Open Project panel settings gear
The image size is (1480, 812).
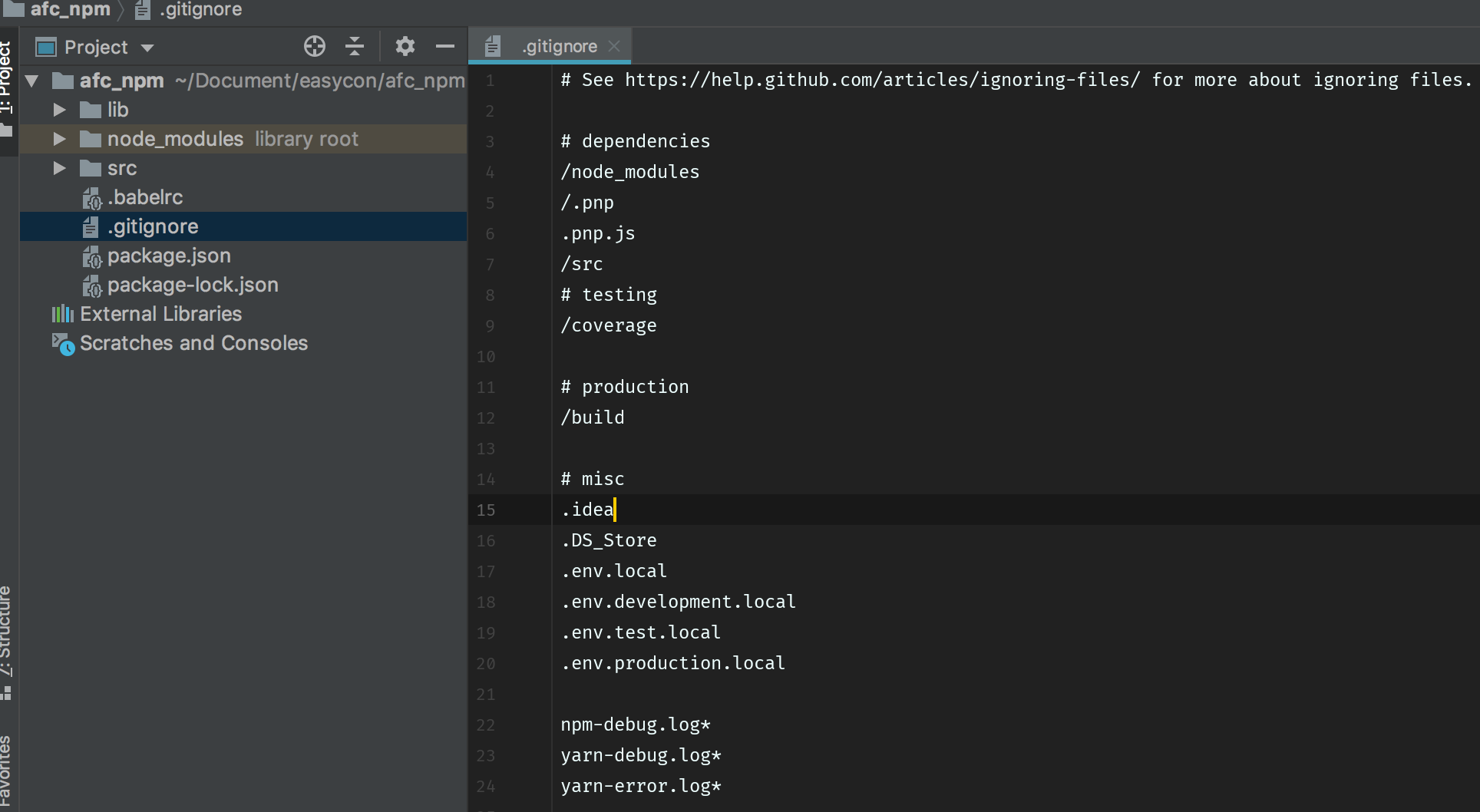pyautogui.click(x=405, y=47)
